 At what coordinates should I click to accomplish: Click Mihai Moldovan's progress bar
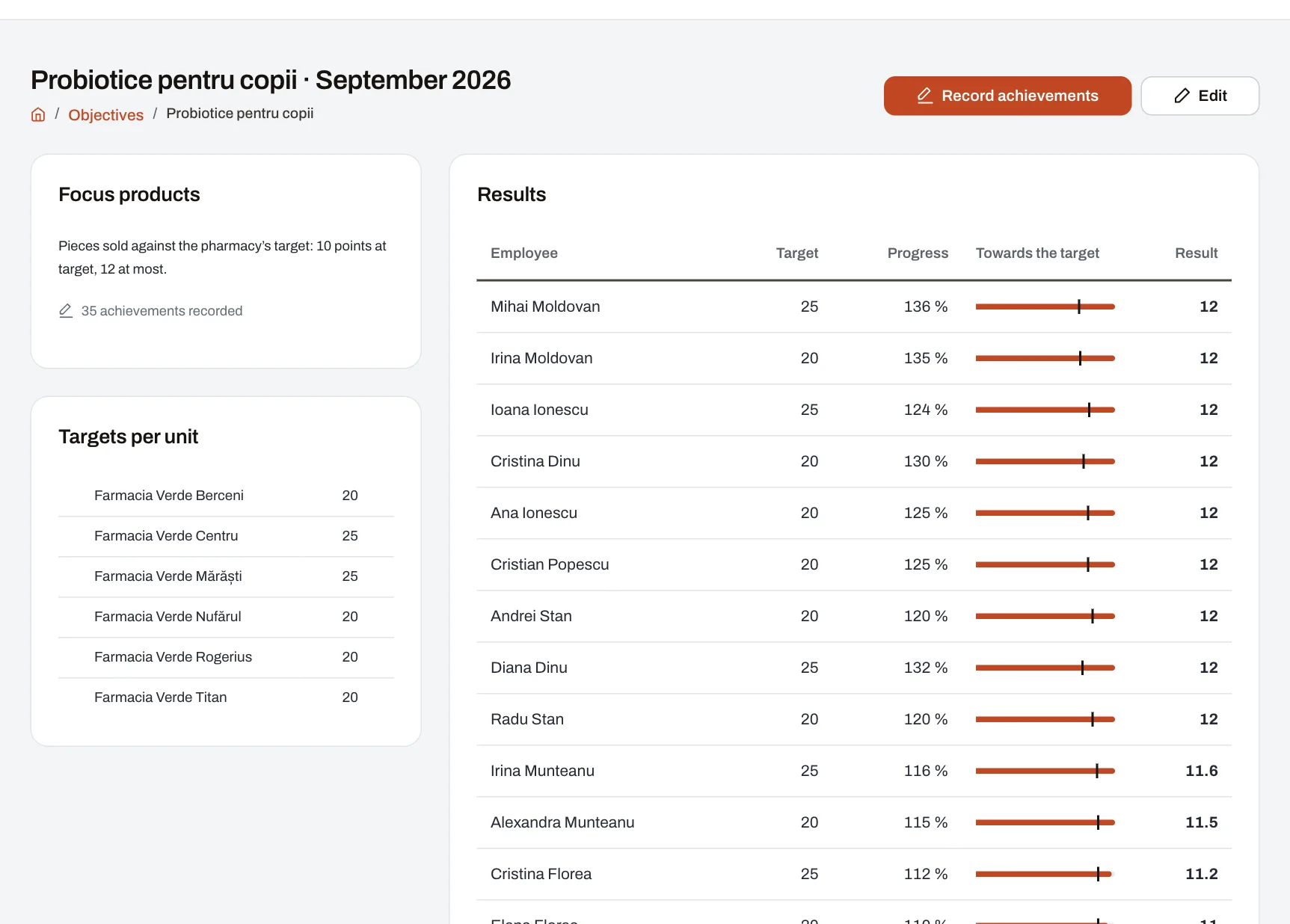pos(1045,307)
